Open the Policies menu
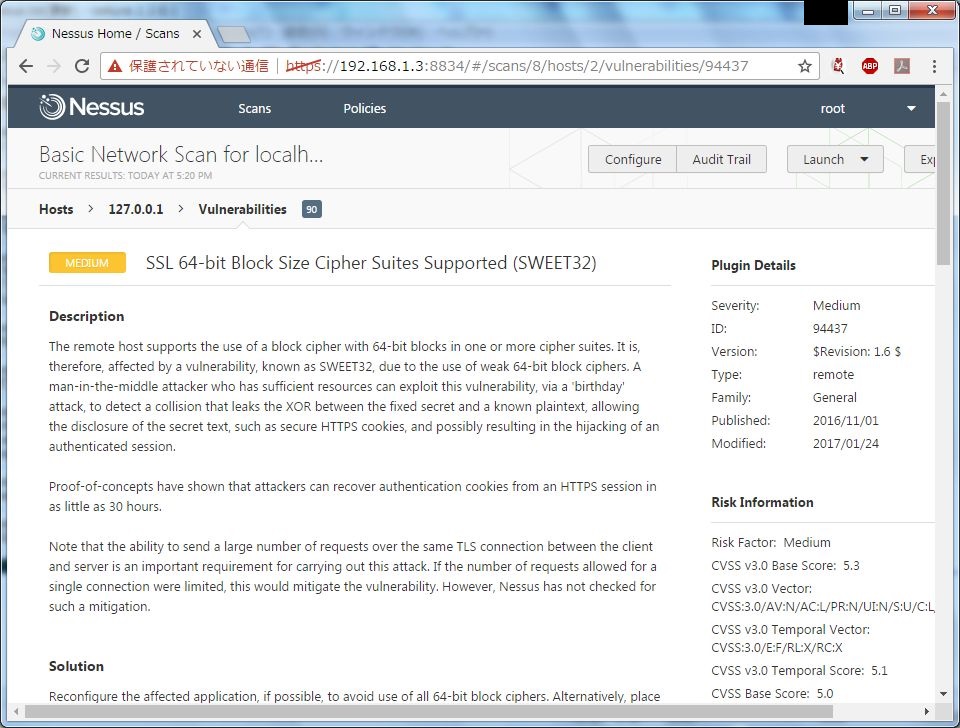 365,108
